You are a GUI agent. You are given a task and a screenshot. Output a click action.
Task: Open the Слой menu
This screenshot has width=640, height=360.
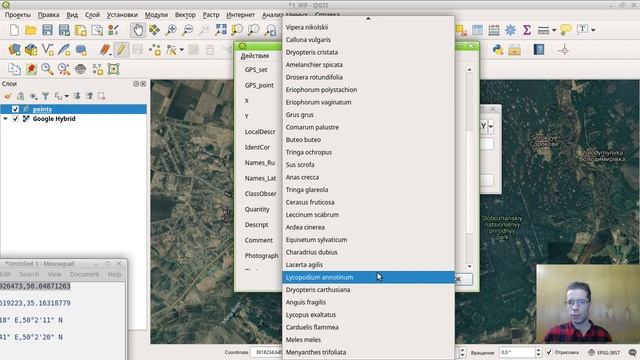click(x=92, y=15)
